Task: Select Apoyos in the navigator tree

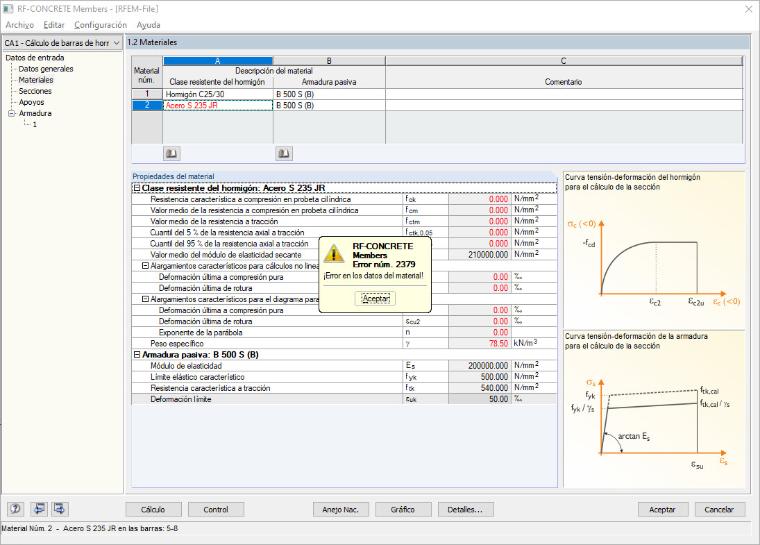Action: 32,102
